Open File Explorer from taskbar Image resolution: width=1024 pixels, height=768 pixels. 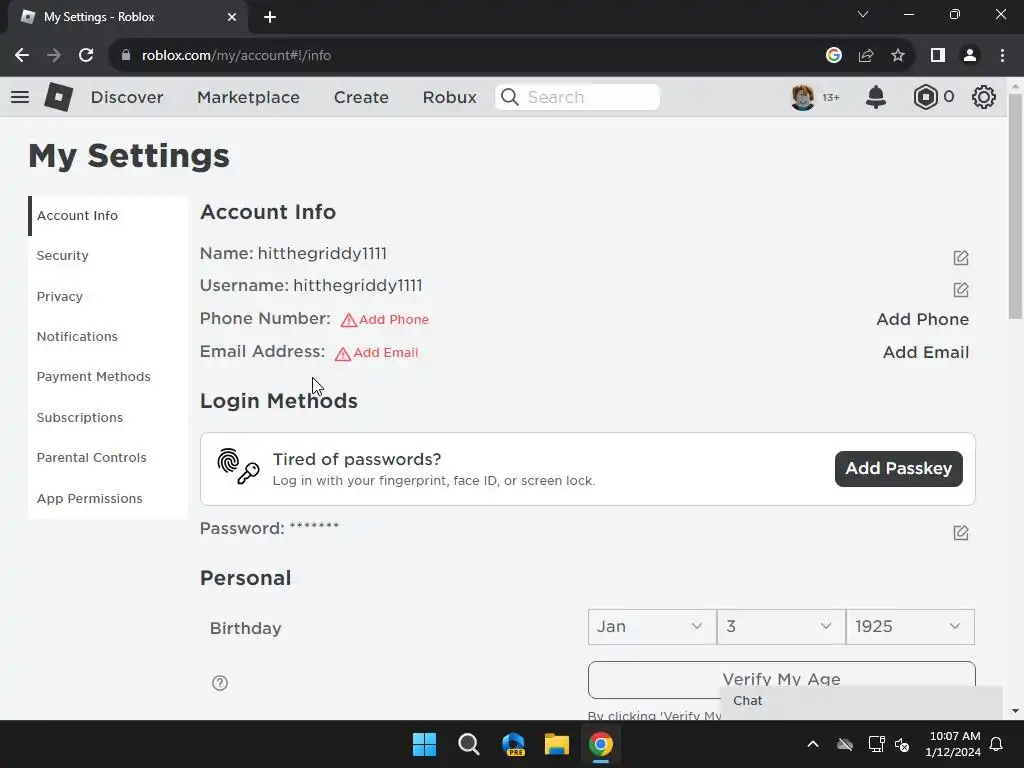(557, 744)
